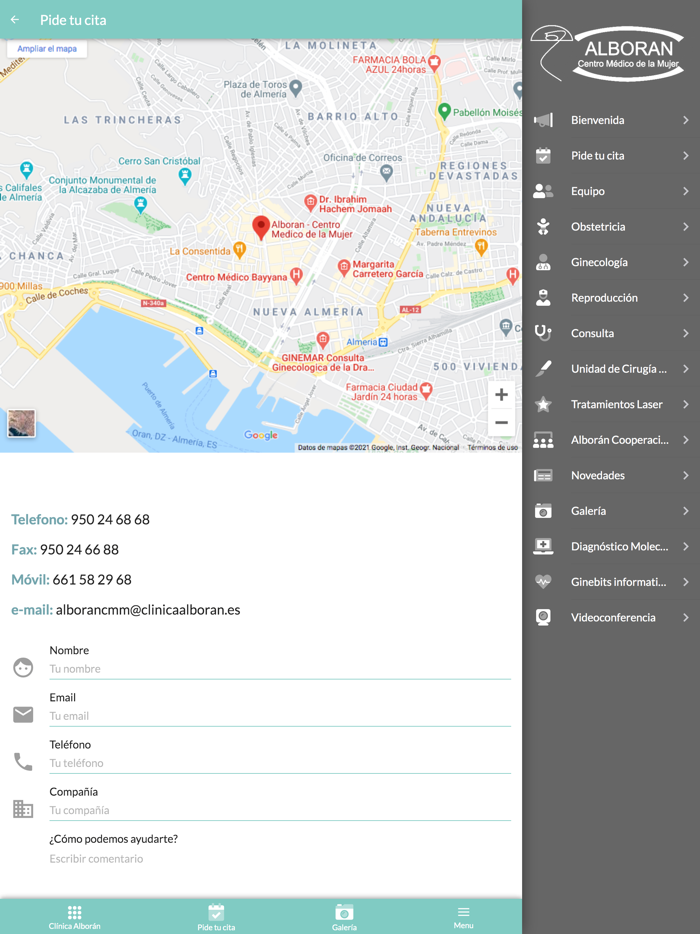Click the Tratamientos Laser star icon

[x=543, y=404]
